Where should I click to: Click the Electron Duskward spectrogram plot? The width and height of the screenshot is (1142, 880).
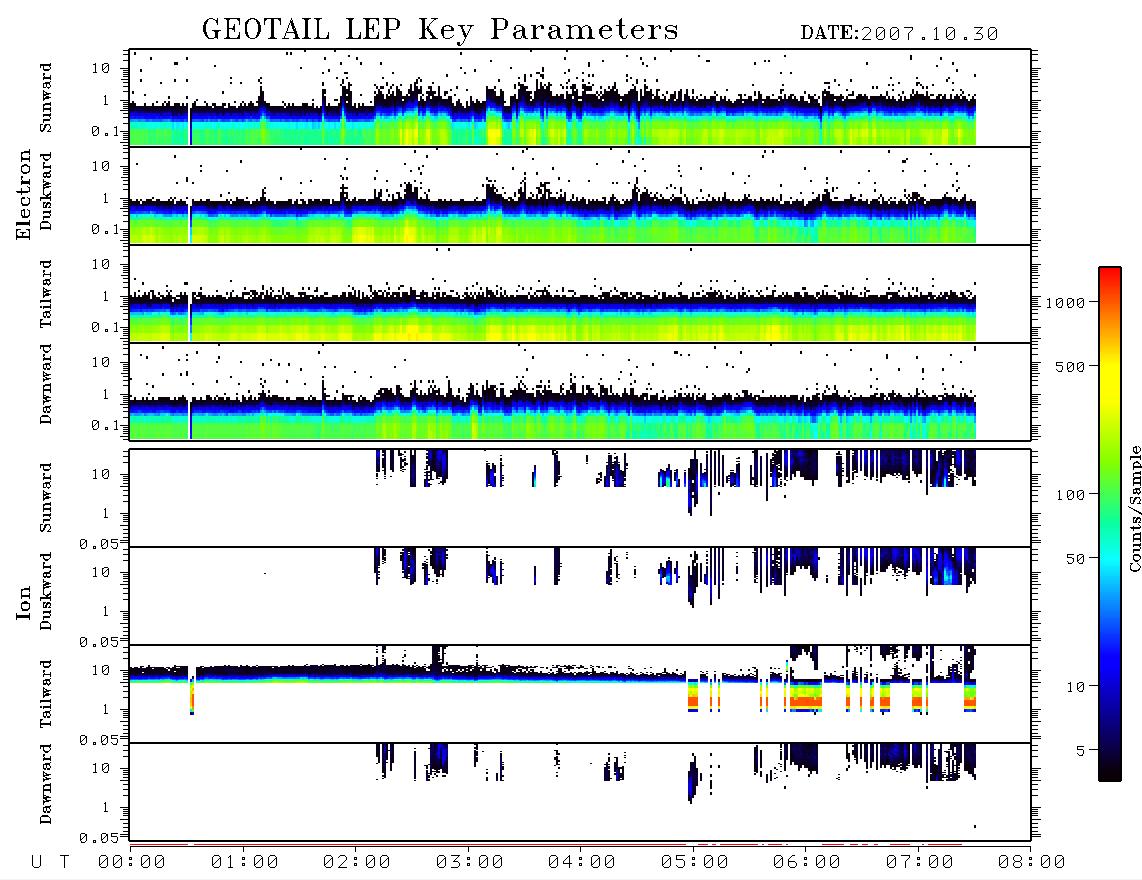[x=580, y=195]
